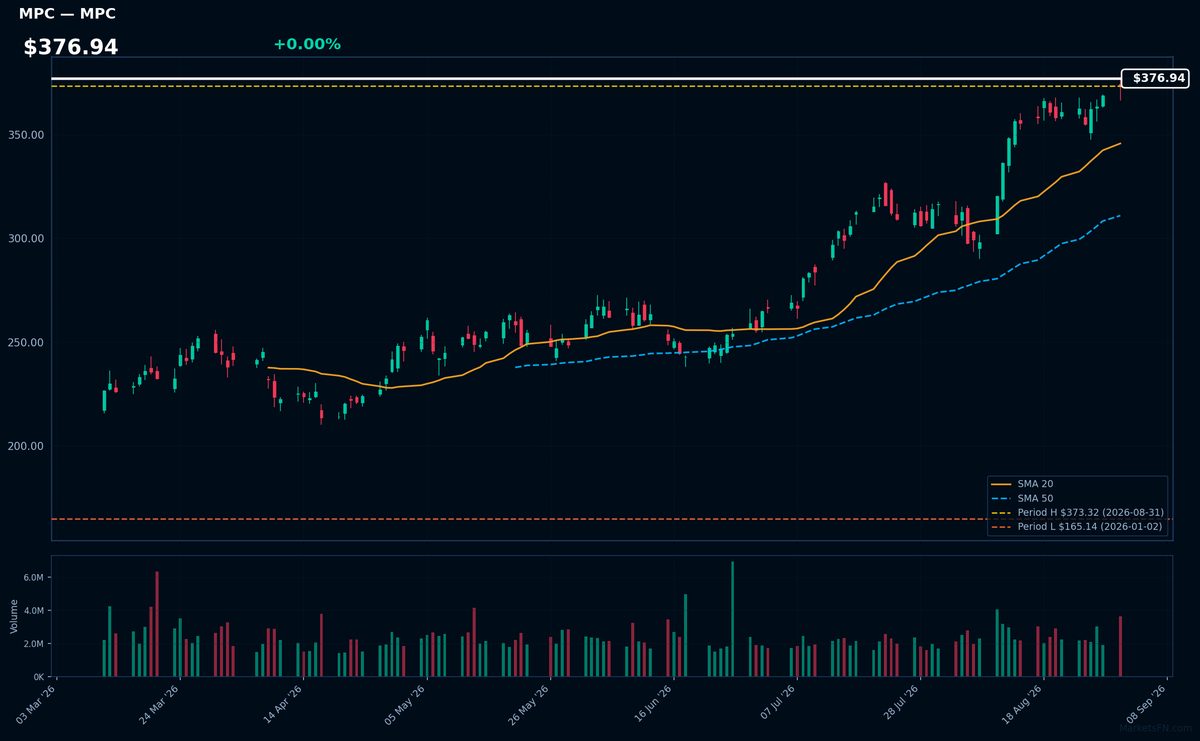This screenshot has width=1200, height=741.
Task: Click the 18 Aug '26 date label
Action: 1024,703
